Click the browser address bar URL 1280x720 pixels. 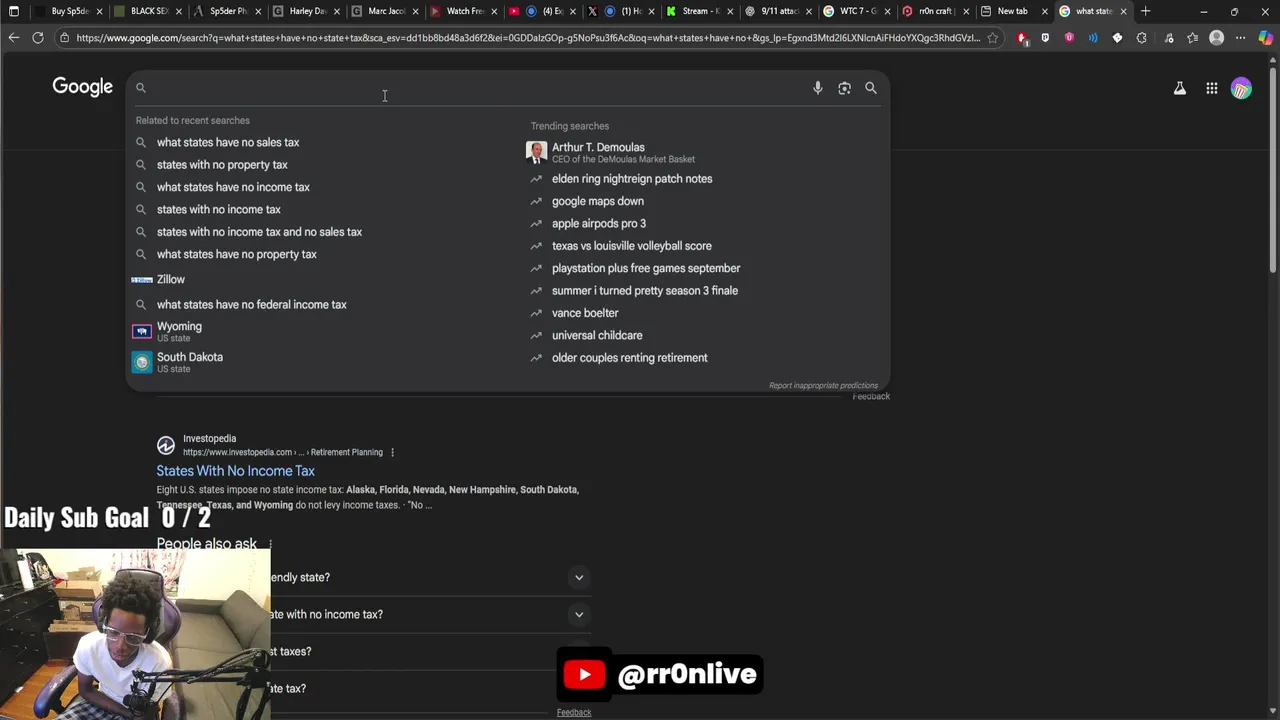pyautogui.click(x=528, y=38)
